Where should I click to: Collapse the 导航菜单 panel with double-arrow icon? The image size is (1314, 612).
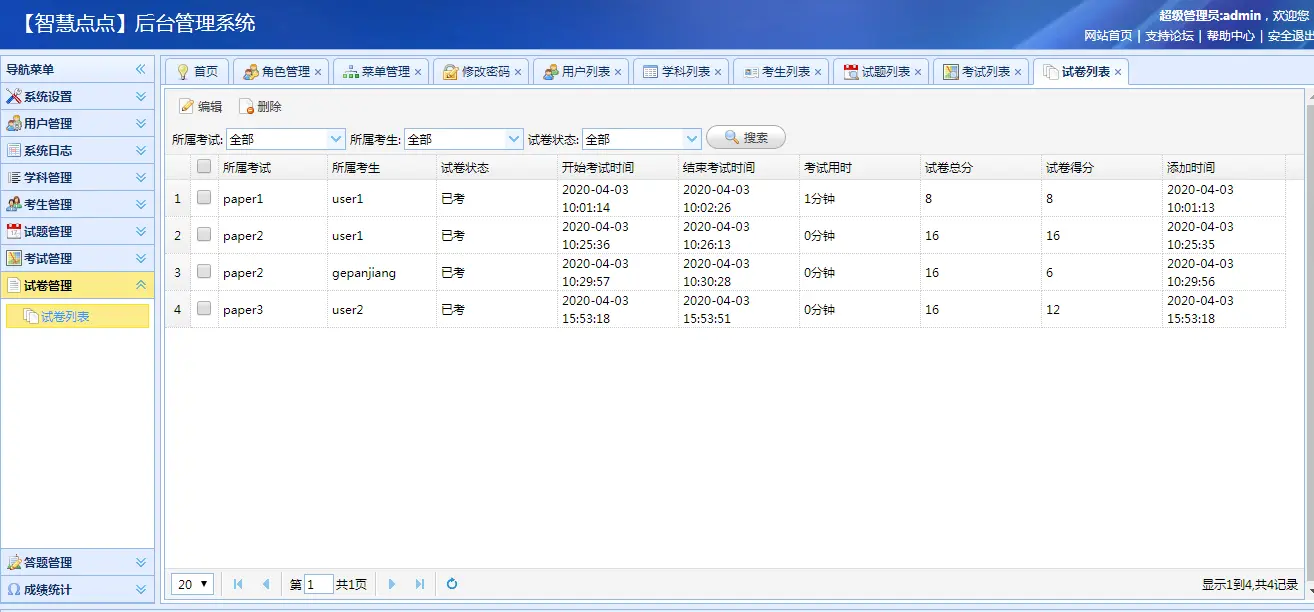[141, 70]
